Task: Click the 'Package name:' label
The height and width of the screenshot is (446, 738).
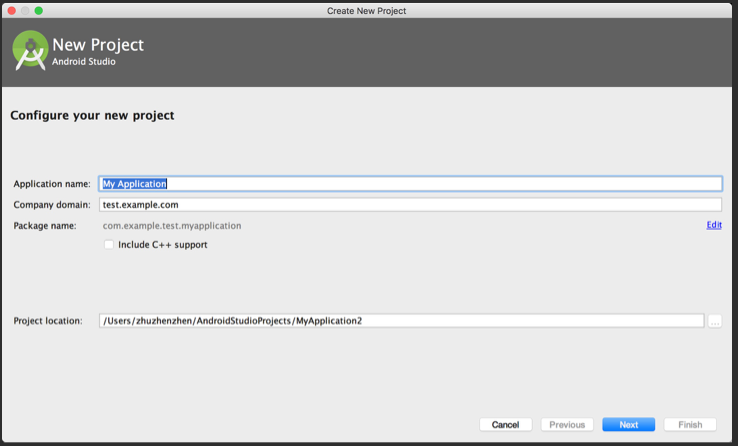Action: [45, 226]
